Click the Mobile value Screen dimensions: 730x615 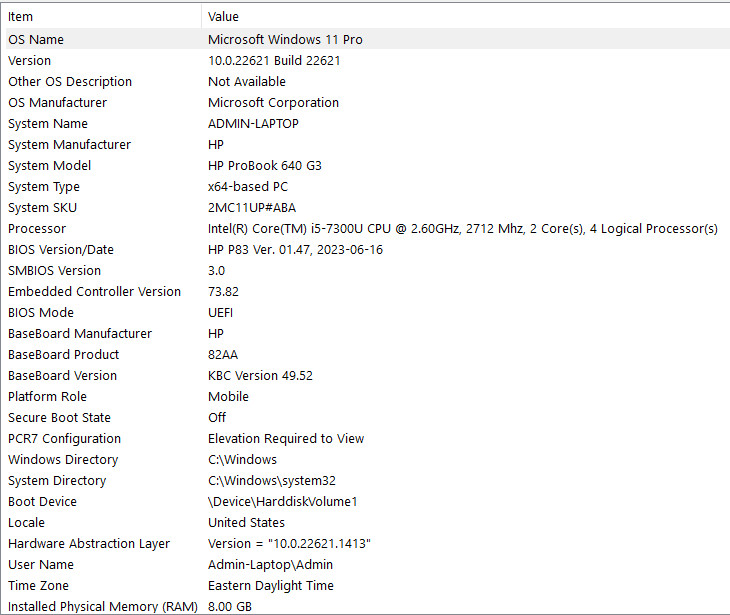pyautogui.click(x=228, y=397)
